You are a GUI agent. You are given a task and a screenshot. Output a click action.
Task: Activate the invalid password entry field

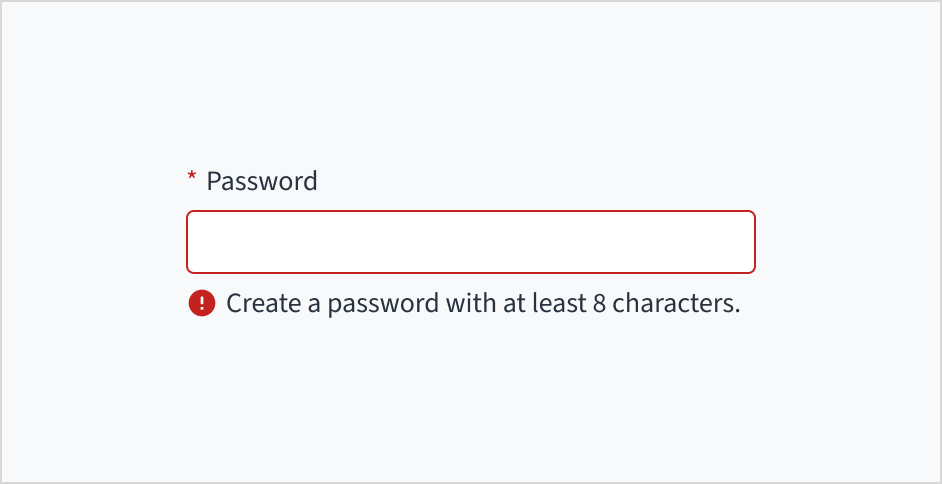[x=470, y=242]
